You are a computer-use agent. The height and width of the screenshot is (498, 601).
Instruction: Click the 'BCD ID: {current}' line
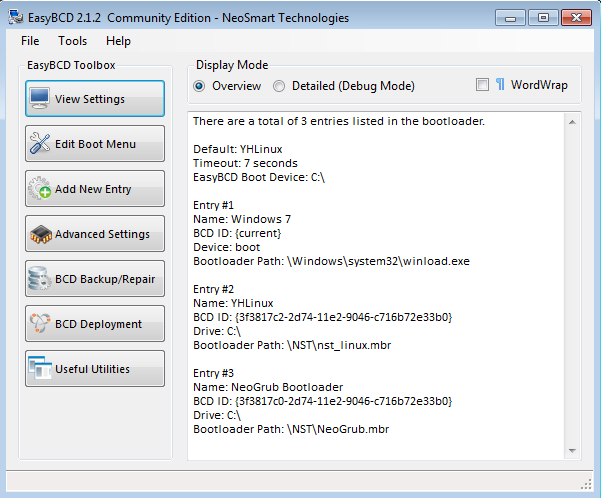[x=237, y=233]
